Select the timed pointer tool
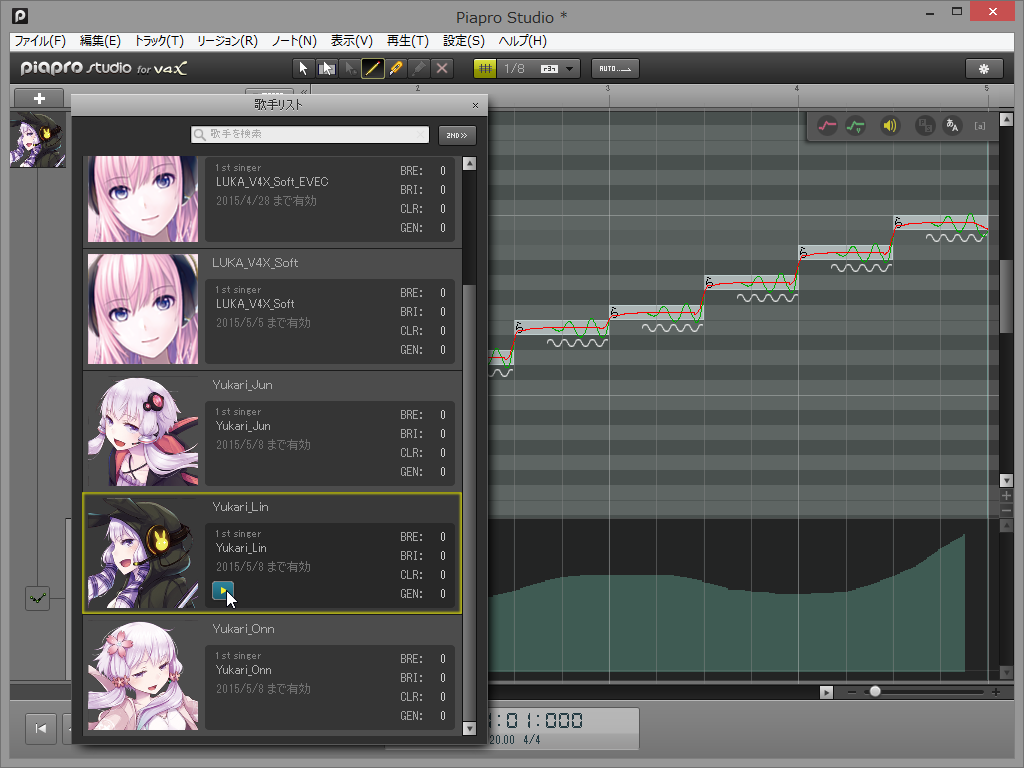 [x=350, y=69]
